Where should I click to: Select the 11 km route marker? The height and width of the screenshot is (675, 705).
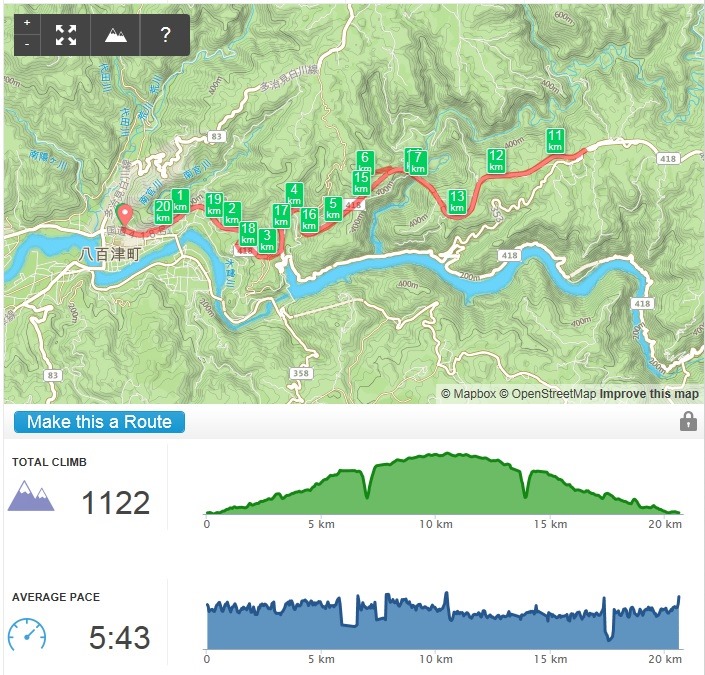[x=555, y=141]
